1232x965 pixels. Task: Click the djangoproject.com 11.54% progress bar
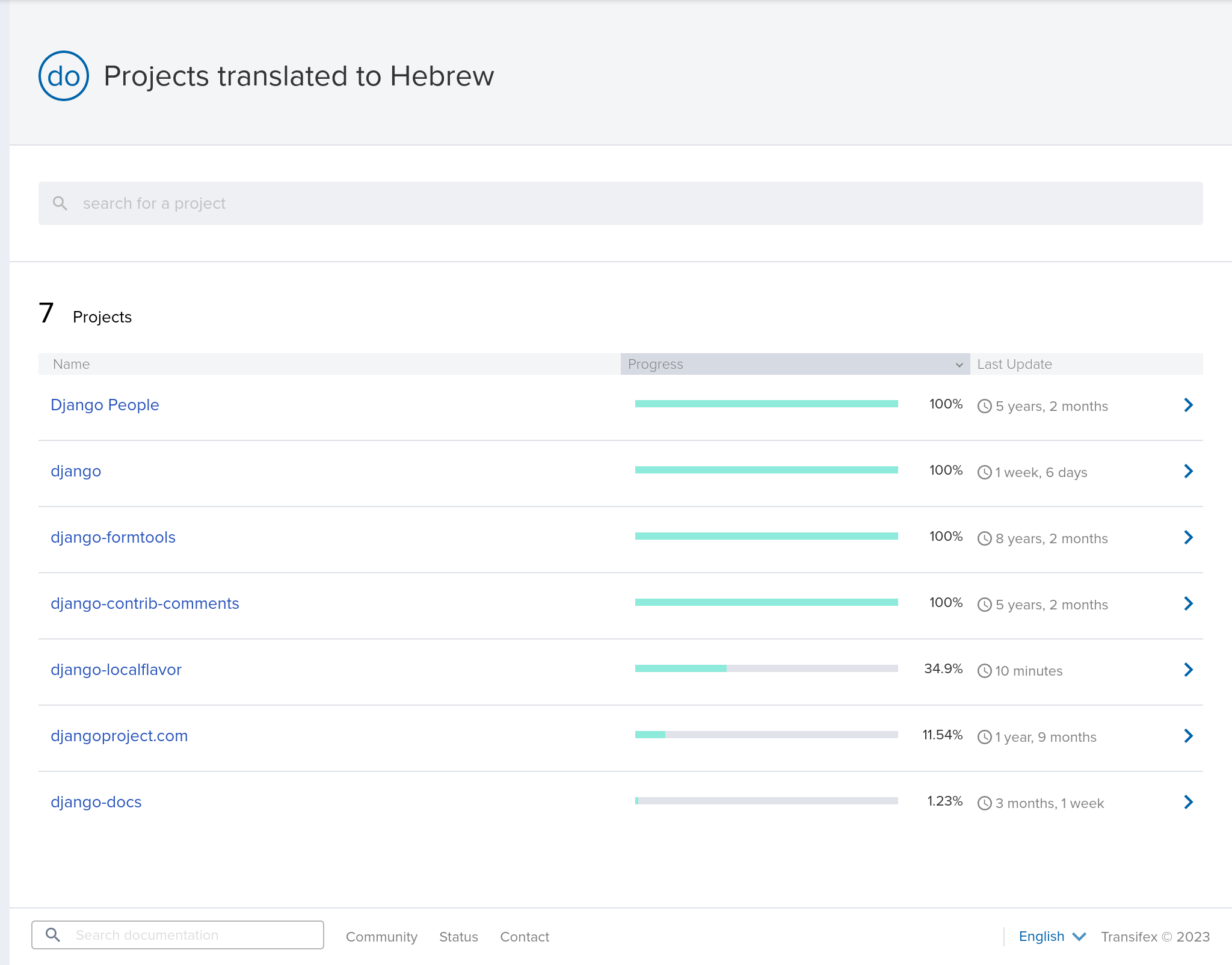point(766,735)
